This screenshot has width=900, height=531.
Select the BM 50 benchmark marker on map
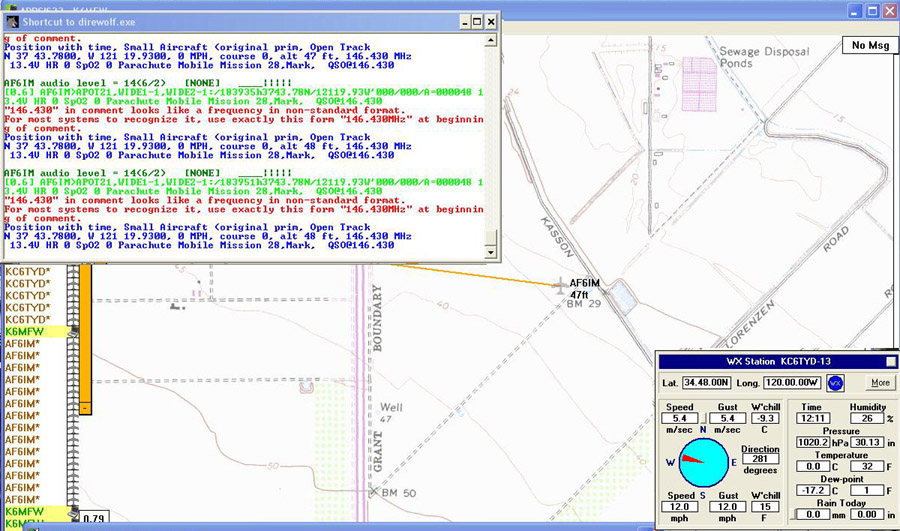click(372, 491)
